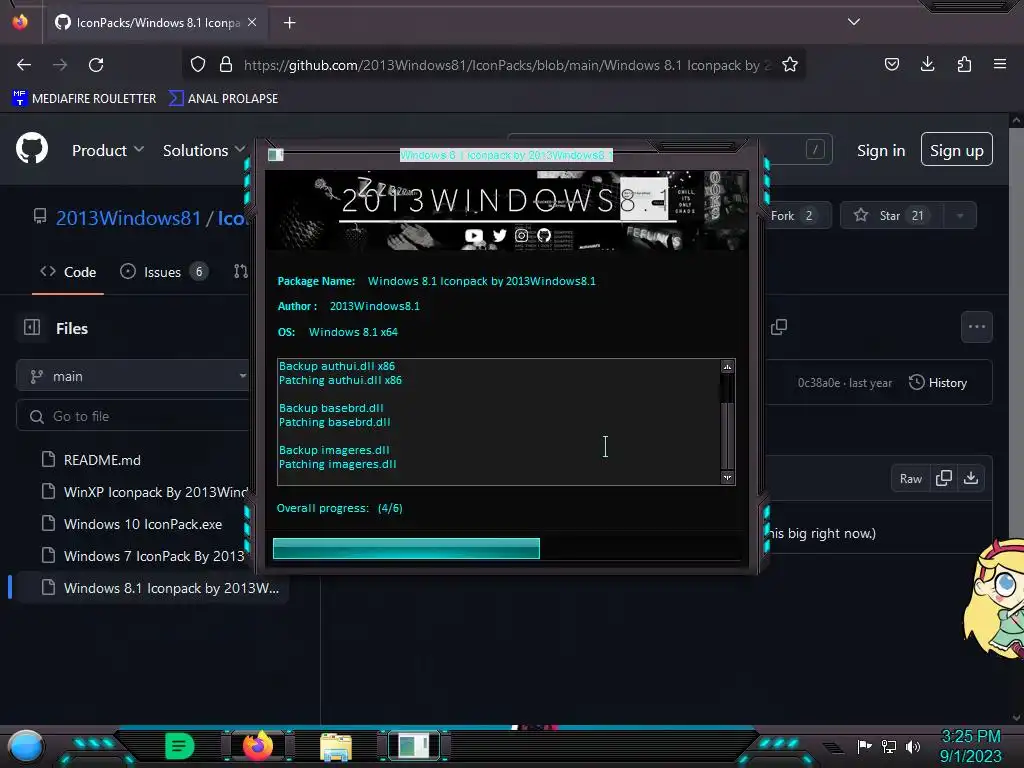
Task: Reload the current browser page
Action: point(96,65)
